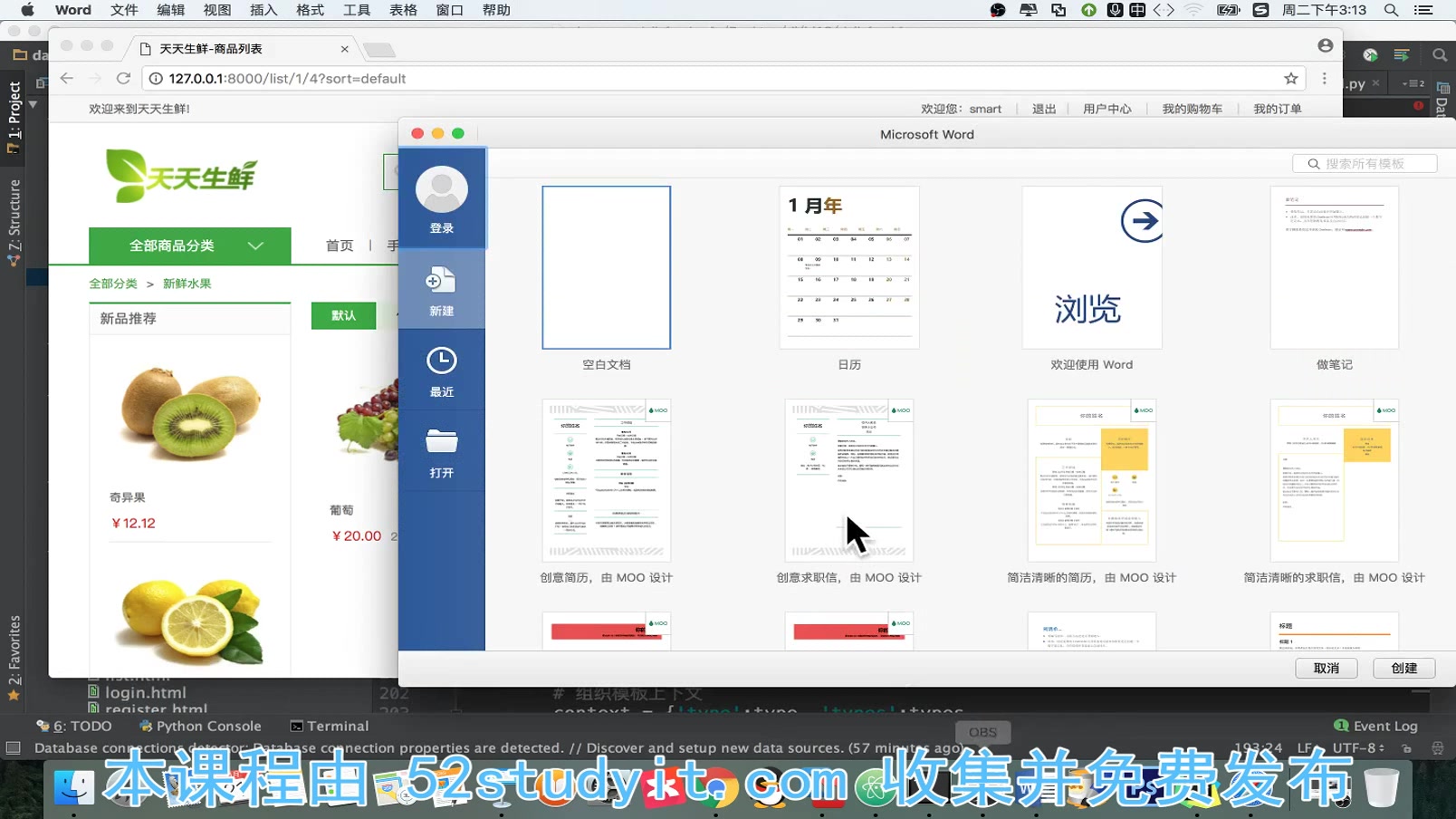Click the Open (打开) folder icon
The height and width of the screenshot is (819, 1456).
(442, 441)
